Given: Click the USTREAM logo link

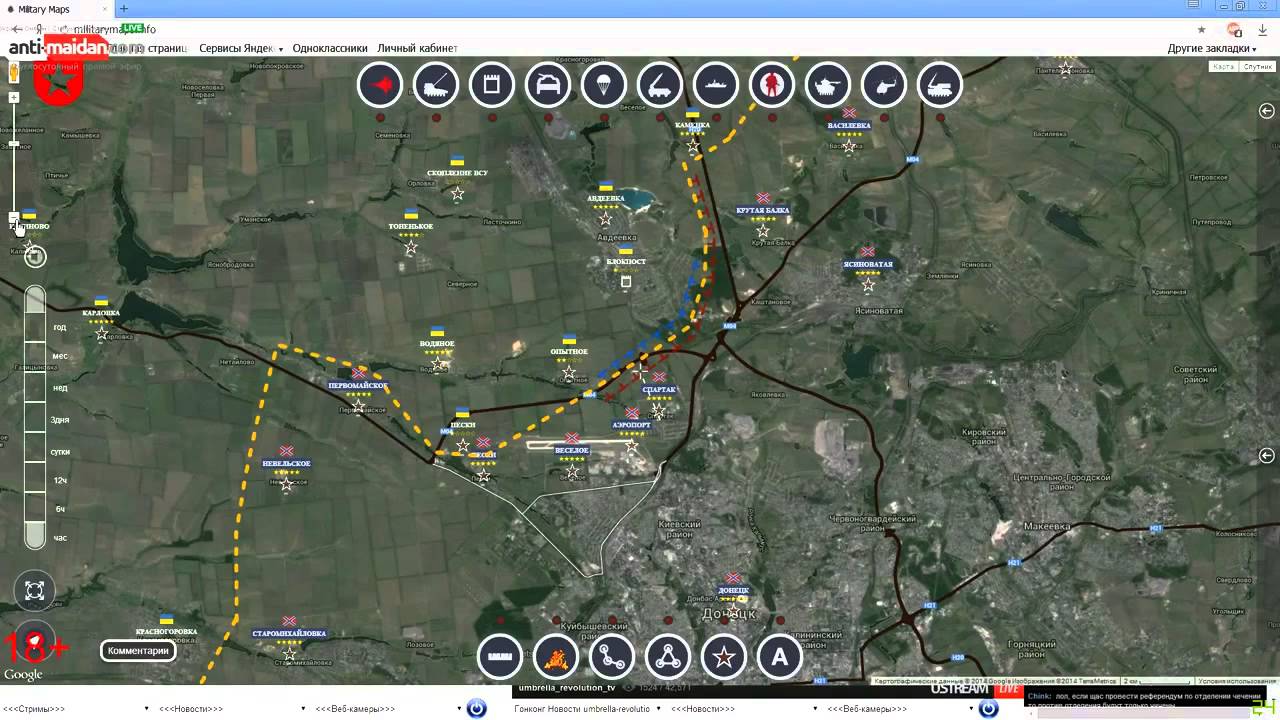Looking at the screenshot, I should [962, 689].
